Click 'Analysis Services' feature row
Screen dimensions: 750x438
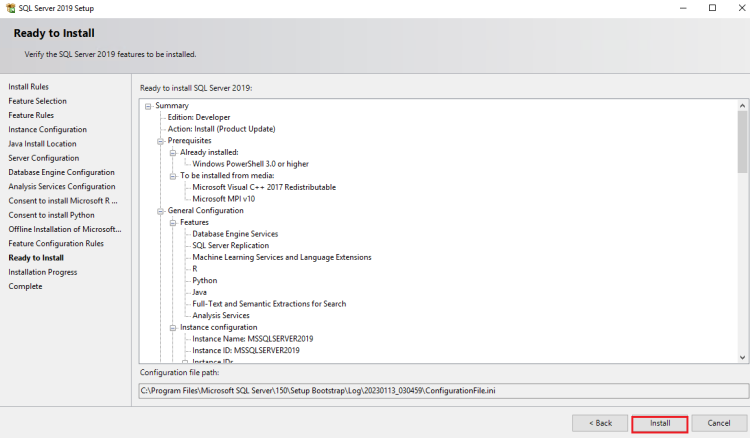pyautogui.click(x=221, y=316)
